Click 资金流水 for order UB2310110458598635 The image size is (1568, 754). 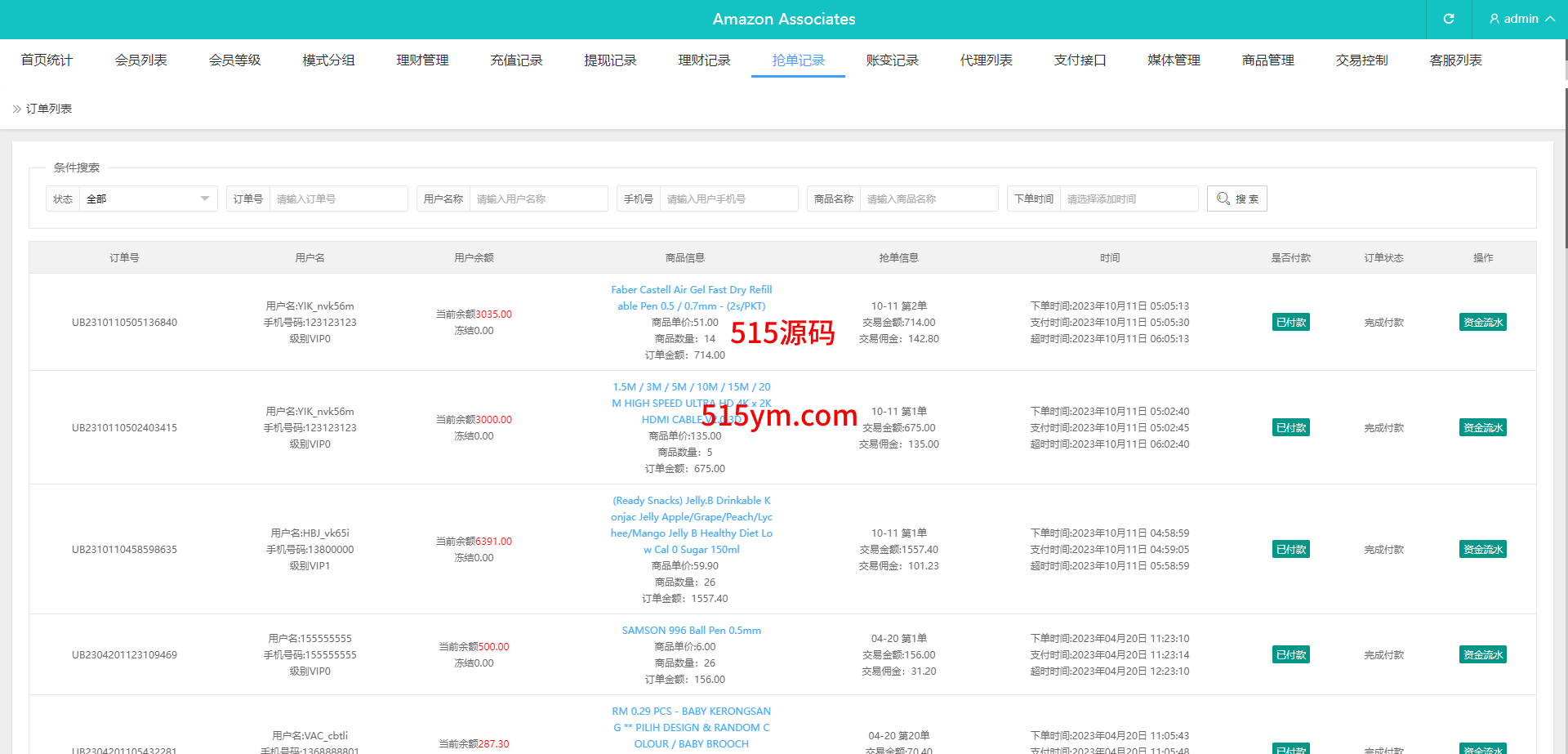1482,549
